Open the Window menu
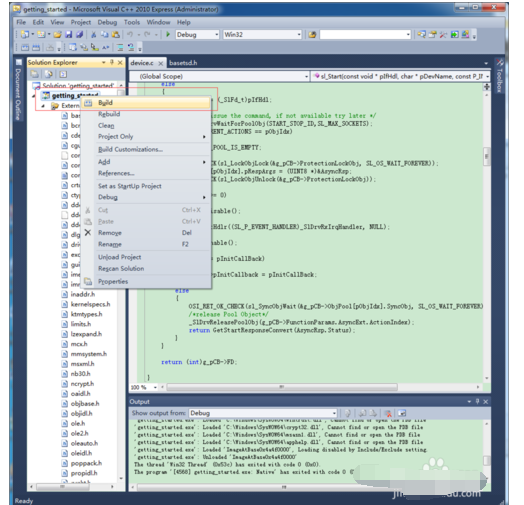The height and width of the screenshot is (505, 524). click(x=158, y=22)
